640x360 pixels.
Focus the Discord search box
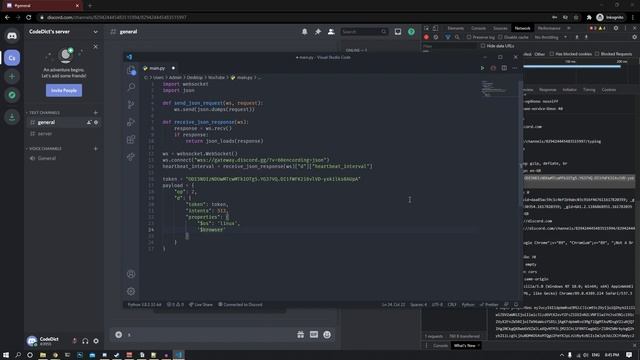coord(364,32)
